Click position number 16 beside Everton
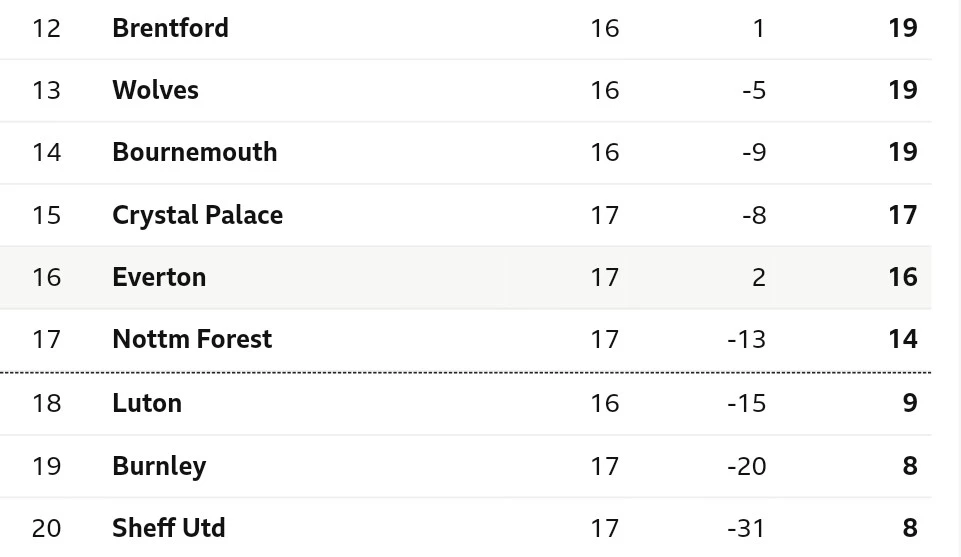961x557 pixels. [46, 277]
